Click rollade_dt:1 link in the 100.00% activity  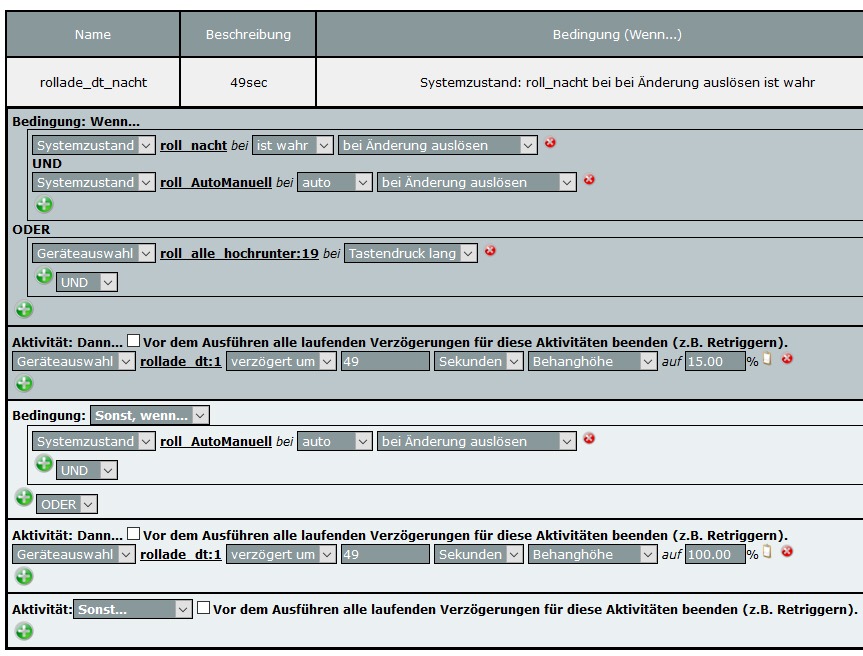(181, 554)
